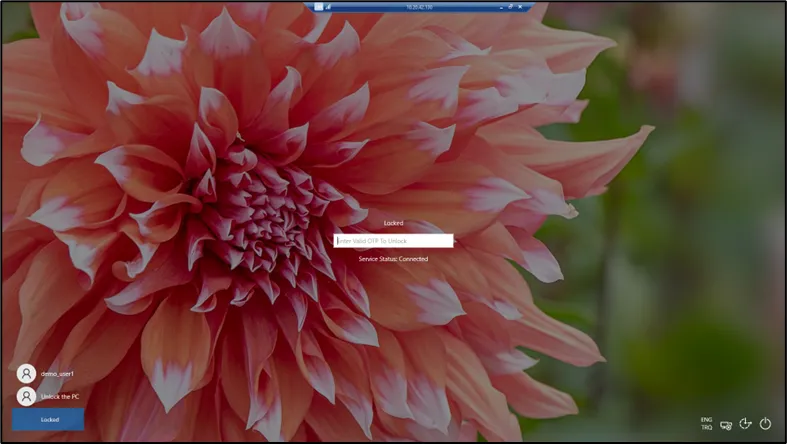
Task: Select the demo_user1 account
Action: (x=46, y=374)
